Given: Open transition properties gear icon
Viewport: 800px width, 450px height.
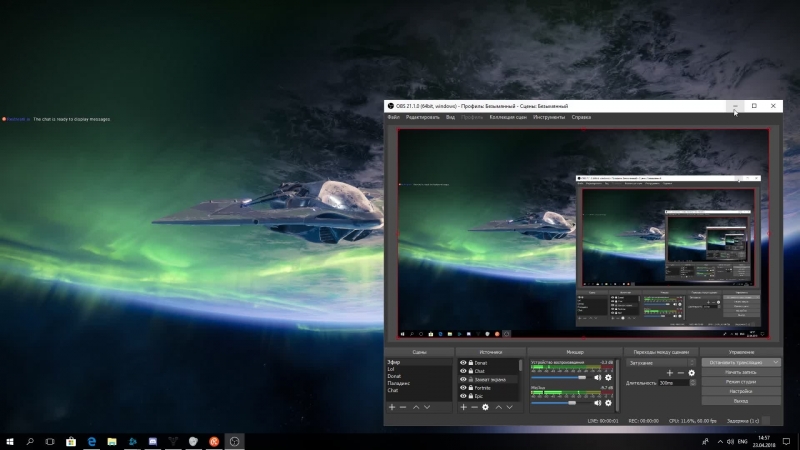Looking at the screenshot, I should click(x=691, y=373).
